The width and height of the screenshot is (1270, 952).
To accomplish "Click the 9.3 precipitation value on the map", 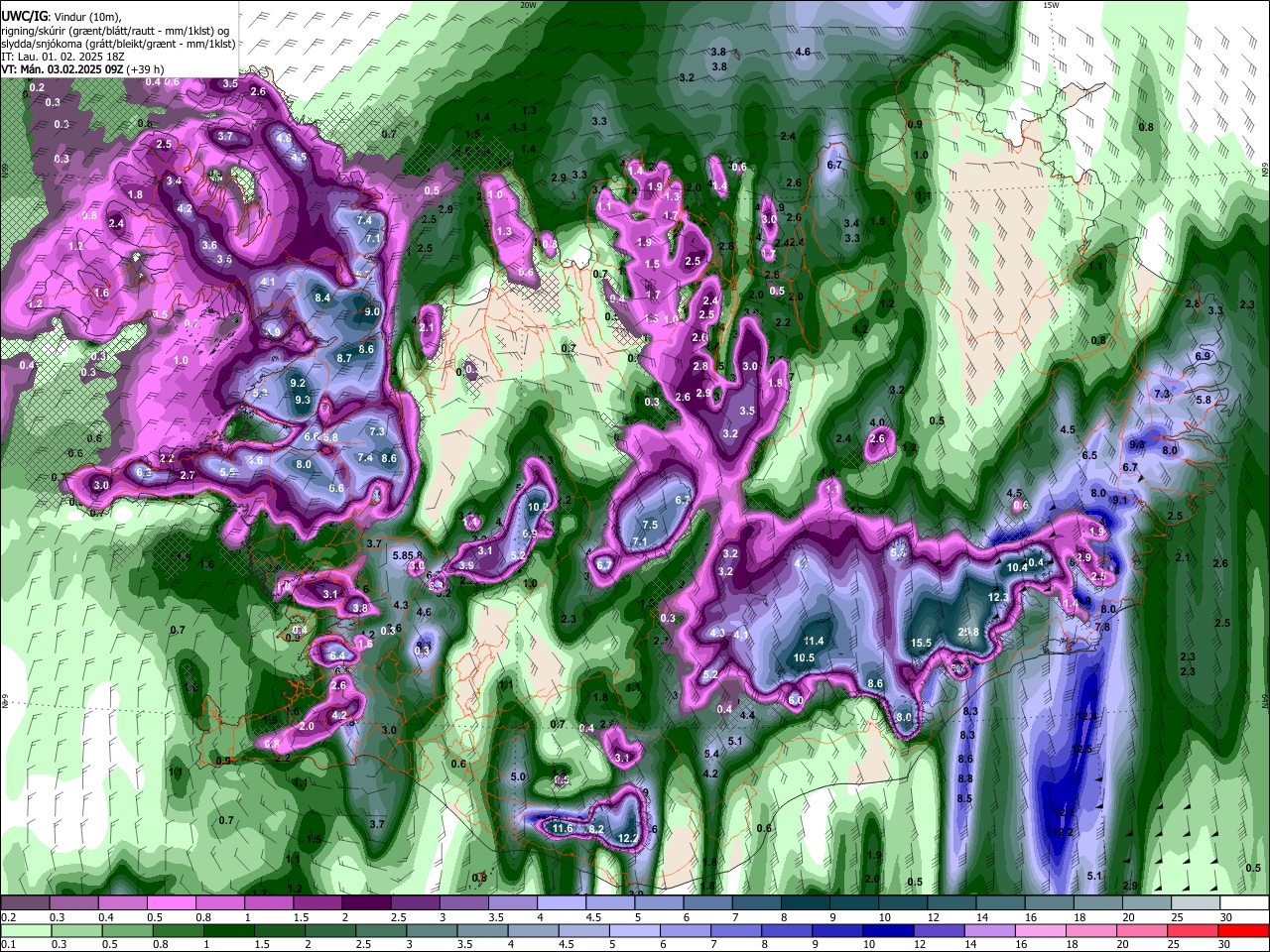I will tap(303, 400).
